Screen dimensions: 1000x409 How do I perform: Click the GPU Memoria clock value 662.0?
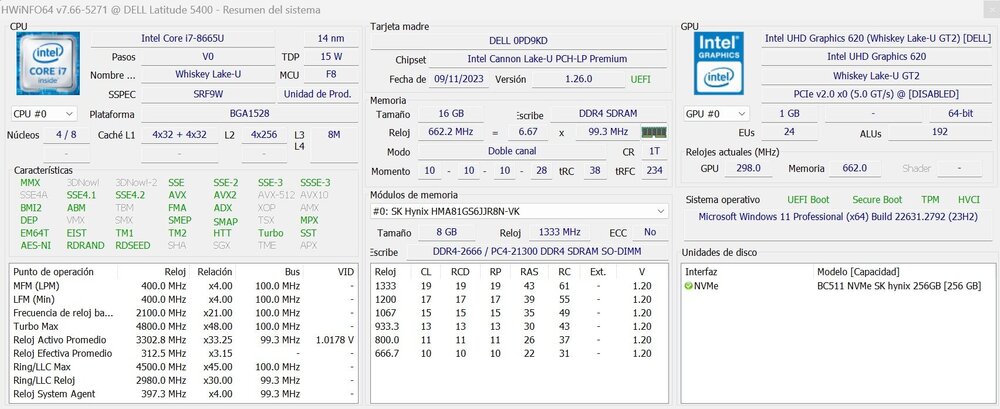click(x=854, y=169)
